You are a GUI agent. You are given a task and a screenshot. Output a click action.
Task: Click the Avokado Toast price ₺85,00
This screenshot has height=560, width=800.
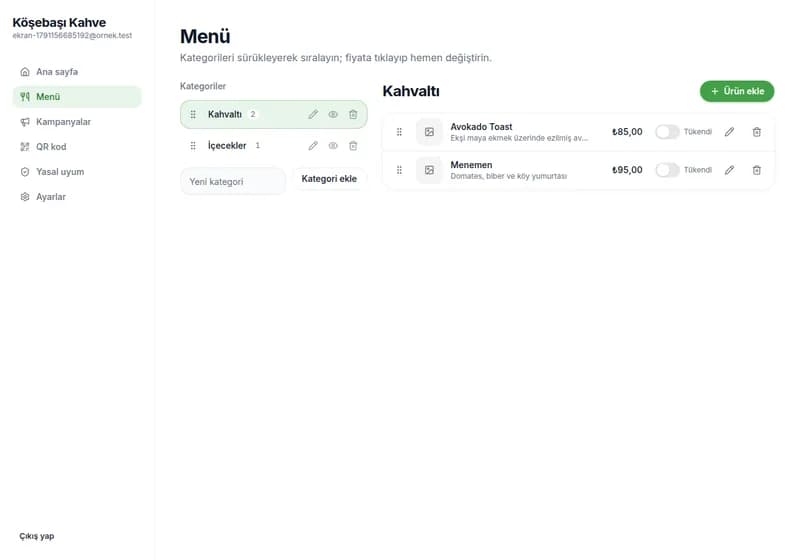pos(627,132)
